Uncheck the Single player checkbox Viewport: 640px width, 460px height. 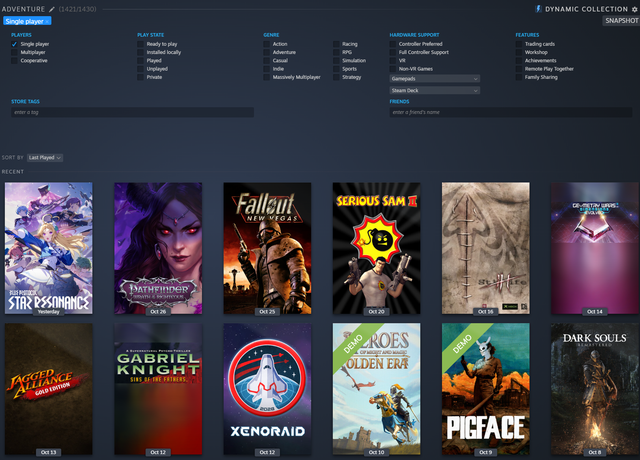(15, 44)
